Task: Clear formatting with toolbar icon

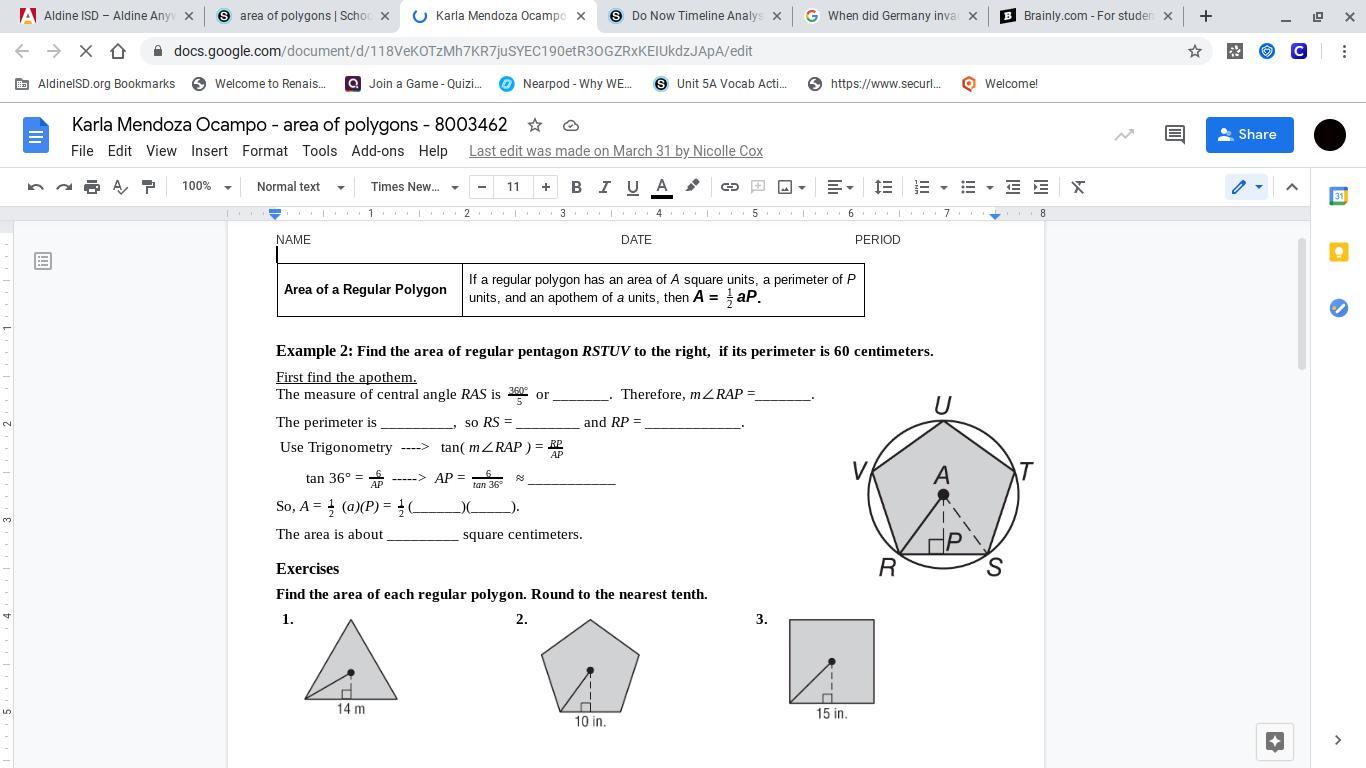Action: tap(1078, 187)
